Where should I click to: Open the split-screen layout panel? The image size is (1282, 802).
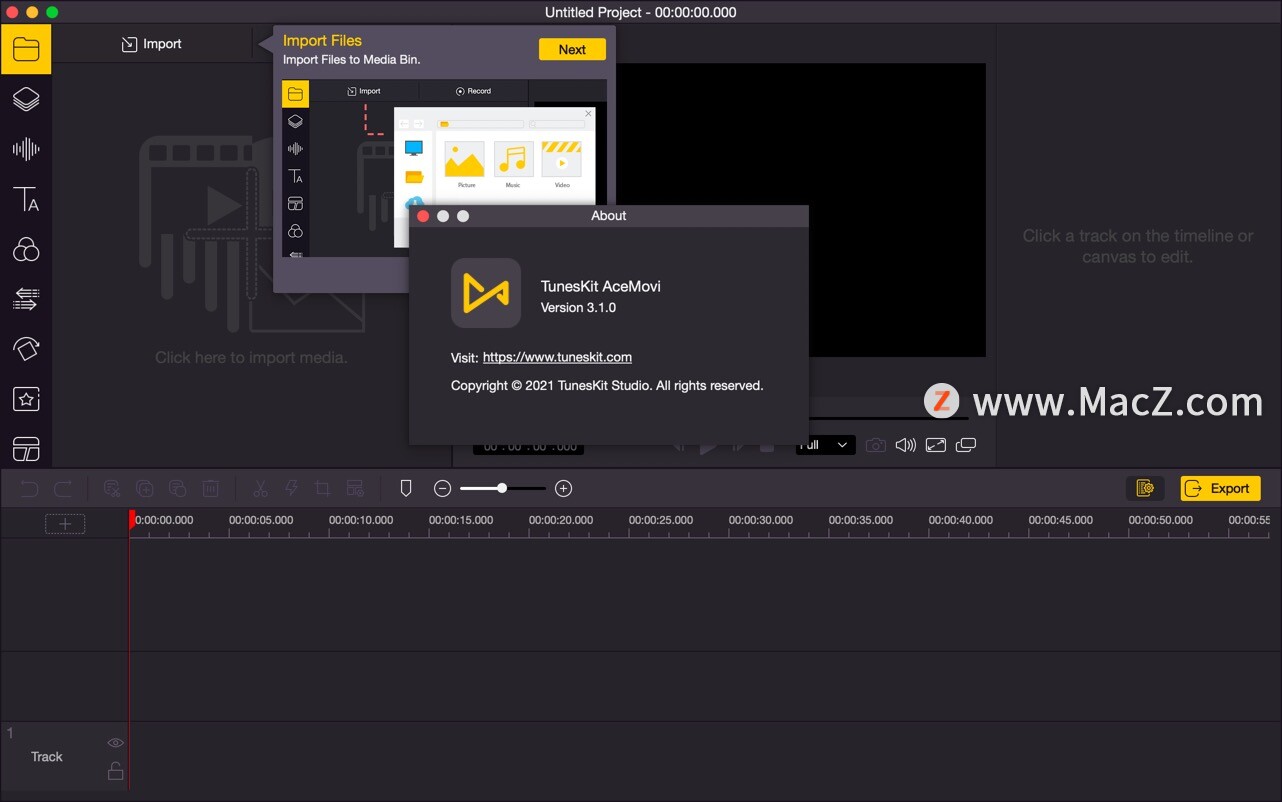[x=26, y=449]
